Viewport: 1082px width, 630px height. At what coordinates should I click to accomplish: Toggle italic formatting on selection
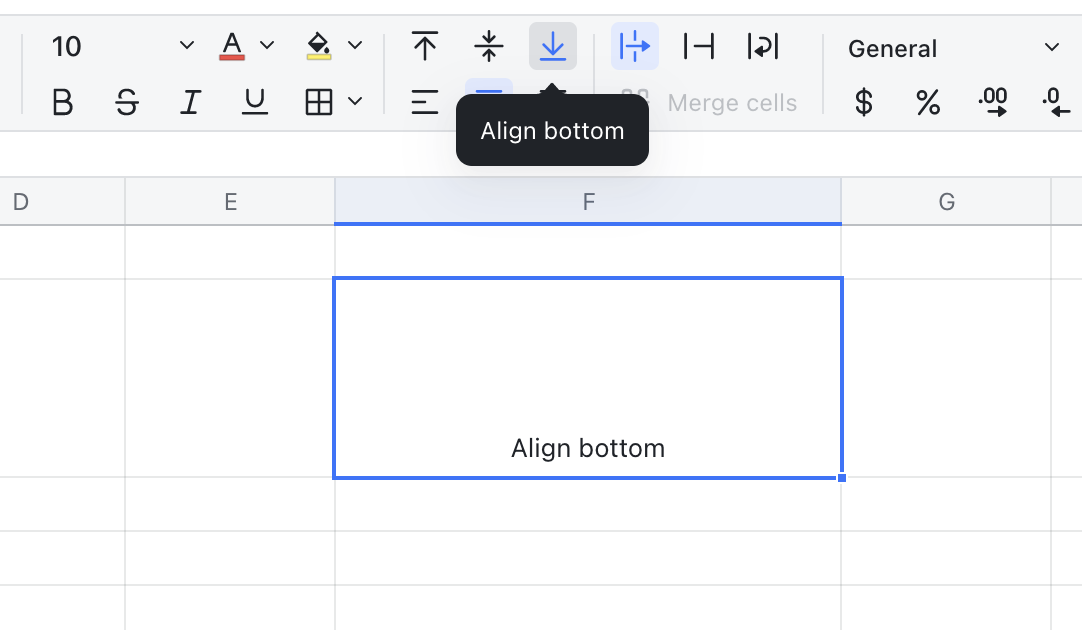point(190,102)
